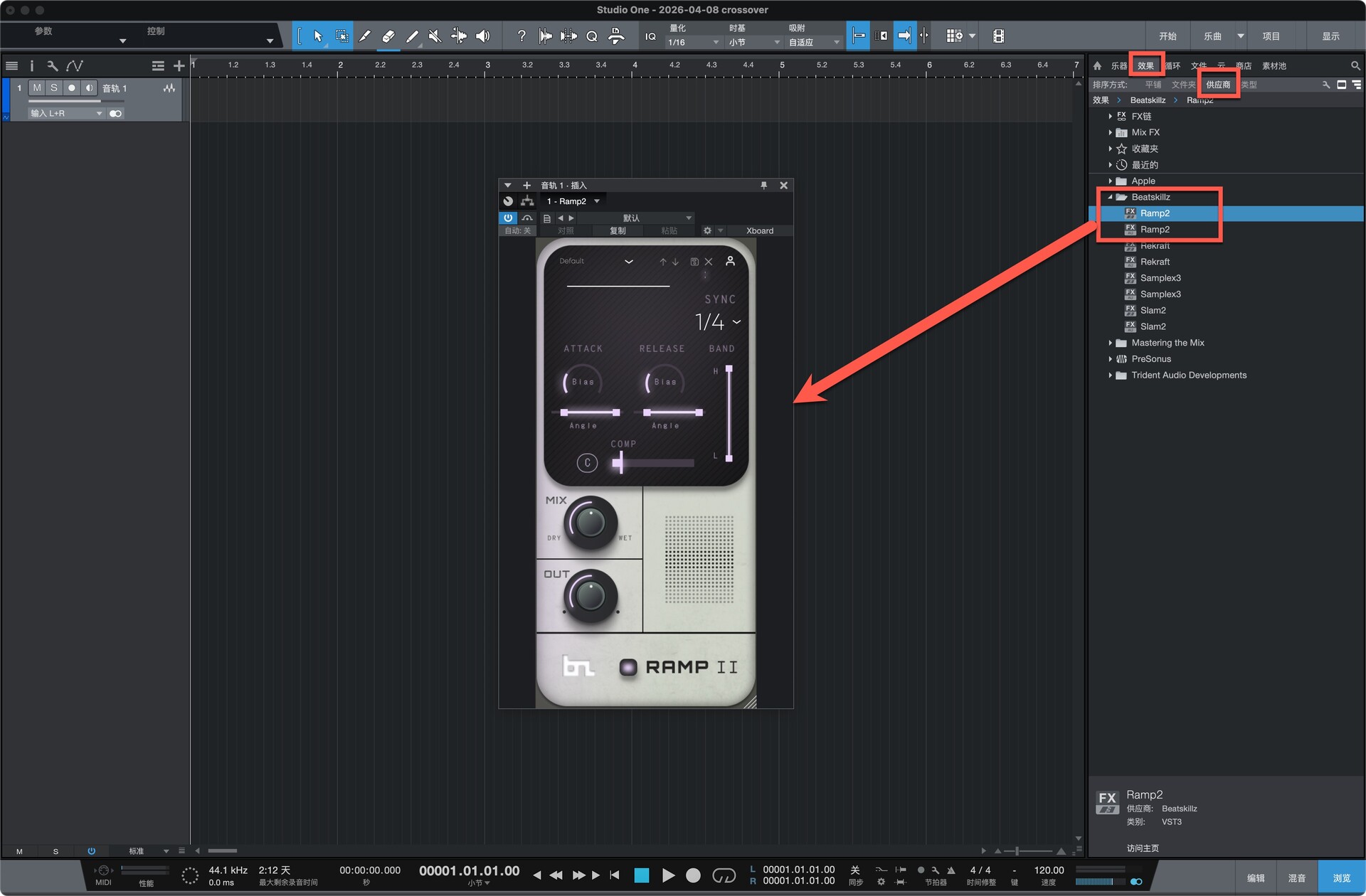This screenshot has width=1366, height=896.
Task: Open the 自适应 snap dropdown
Action: [x=814, y=43]
